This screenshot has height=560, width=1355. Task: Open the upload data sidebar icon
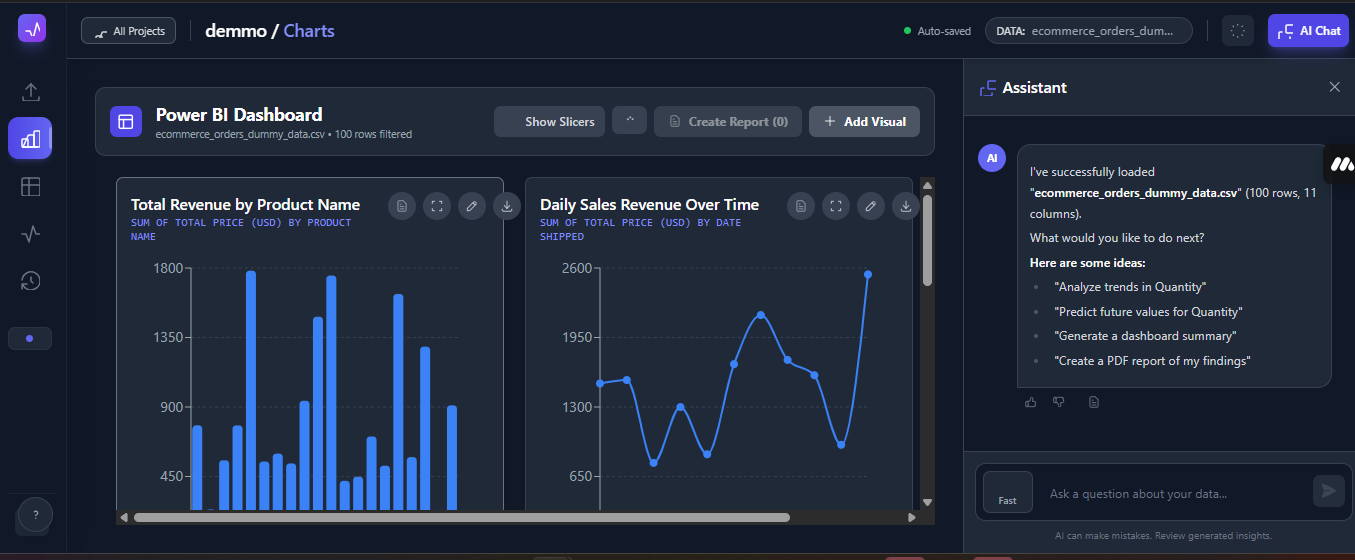click(31, 92)
